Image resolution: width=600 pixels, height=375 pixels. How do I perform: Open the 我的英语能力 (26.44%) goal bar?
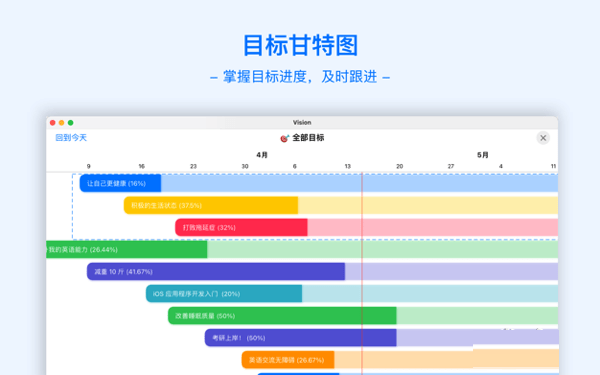(127, 250)
